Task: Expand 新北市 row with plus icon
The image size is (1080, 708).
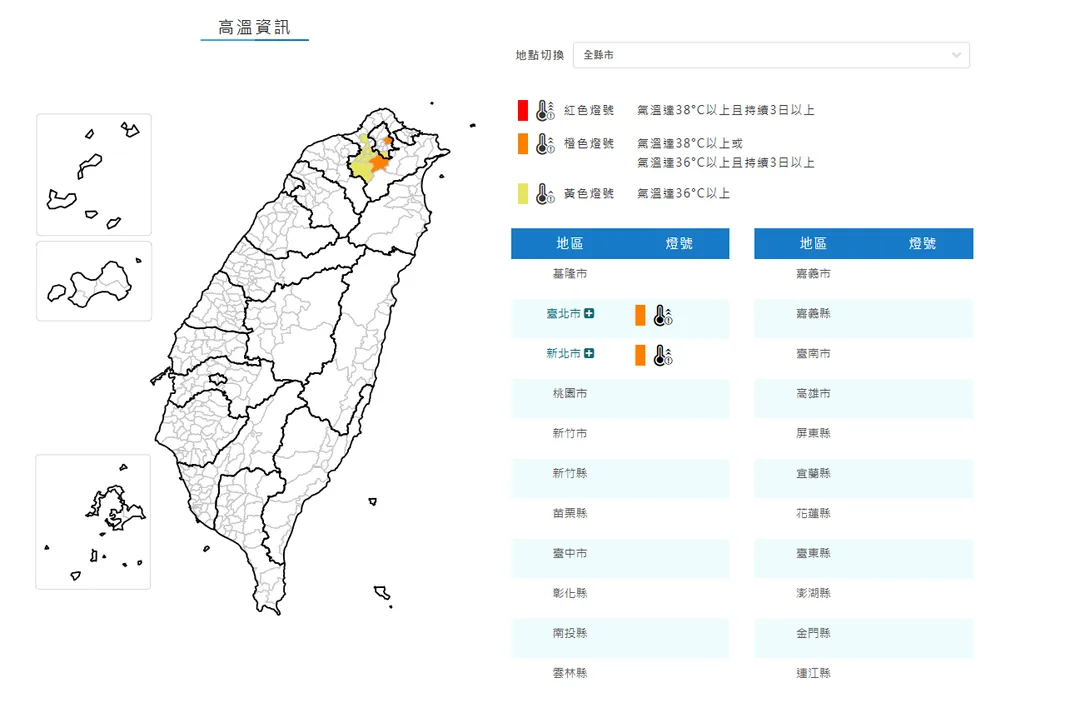Action: pos(589,353)
